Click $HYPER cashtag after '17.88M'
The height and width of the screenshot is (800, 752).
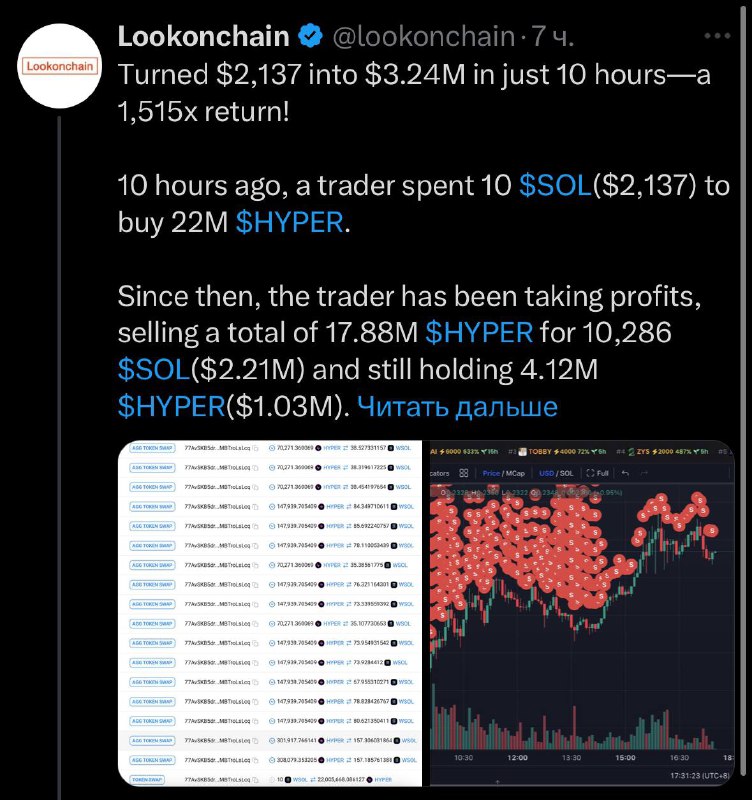[479, 333]
